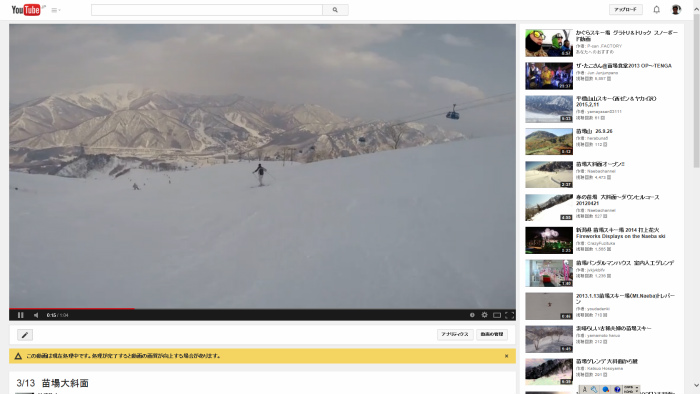Switch to fullscreen mode

tap(509, 315)
